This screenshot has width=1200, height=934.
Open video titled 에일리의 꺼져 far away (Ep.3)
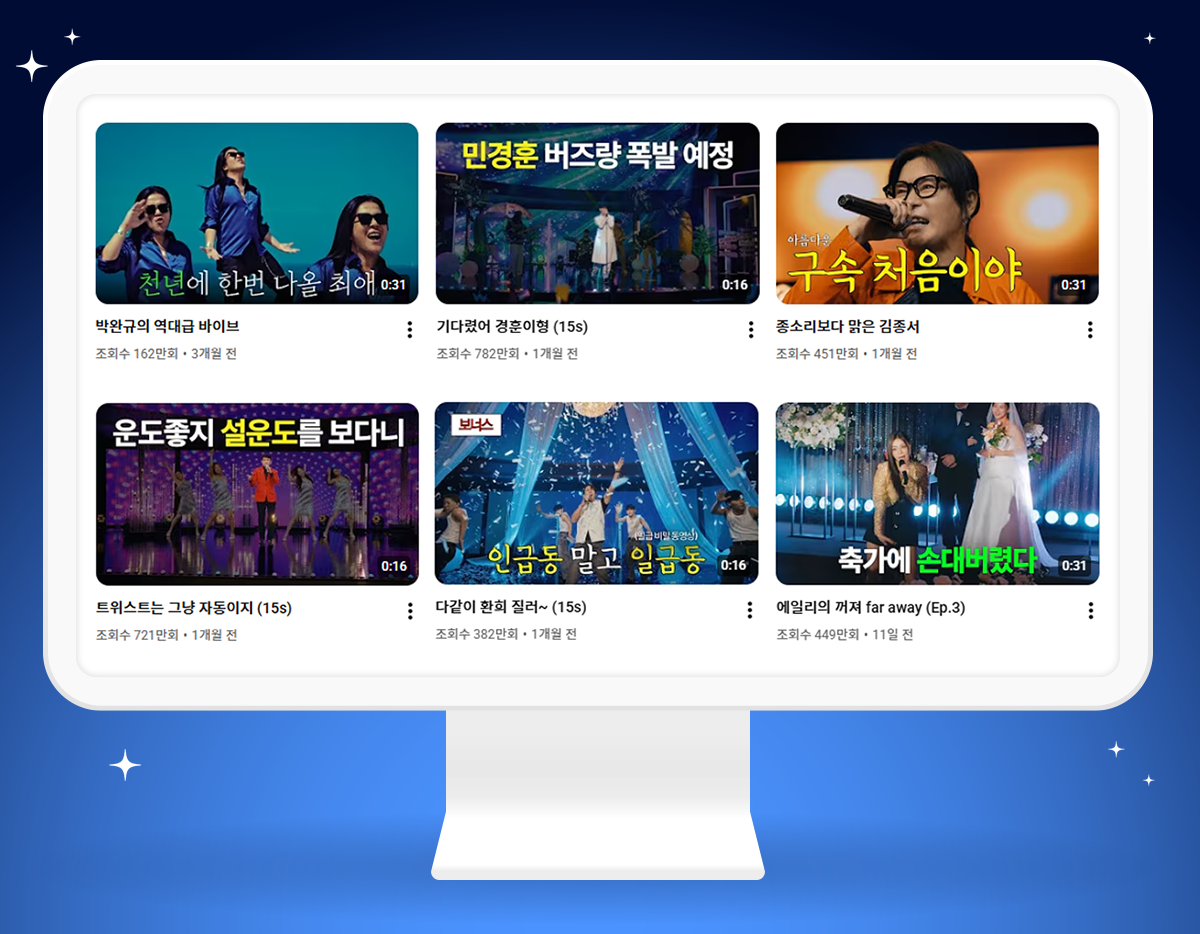coord(870,606)
